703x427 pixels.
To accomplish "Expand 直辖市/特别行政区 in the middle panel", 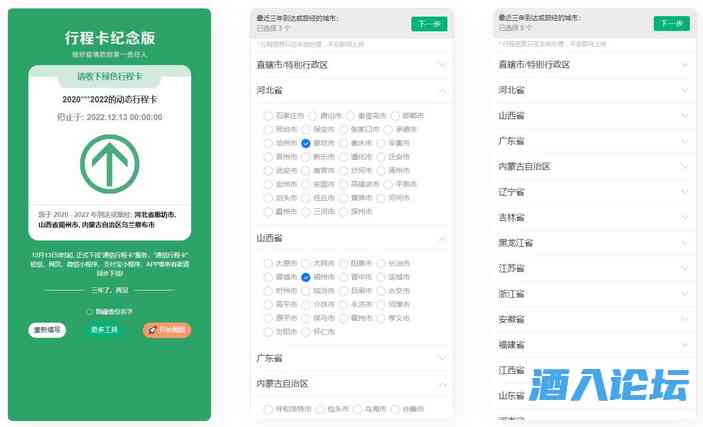I will click(442, 64).
